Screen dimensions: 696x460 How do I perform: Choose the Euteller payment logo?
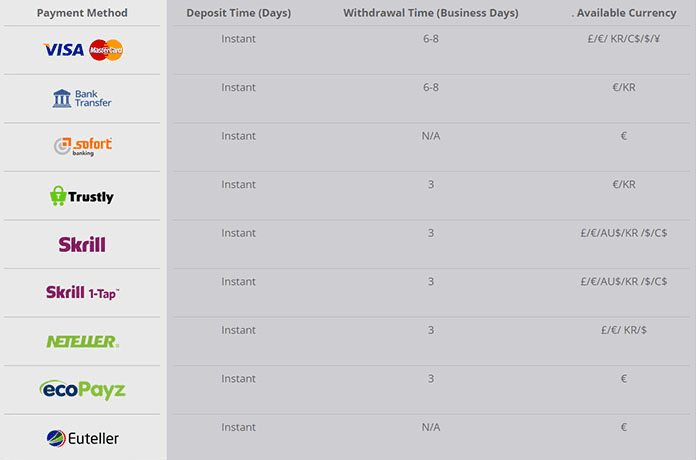coord(83,439)
